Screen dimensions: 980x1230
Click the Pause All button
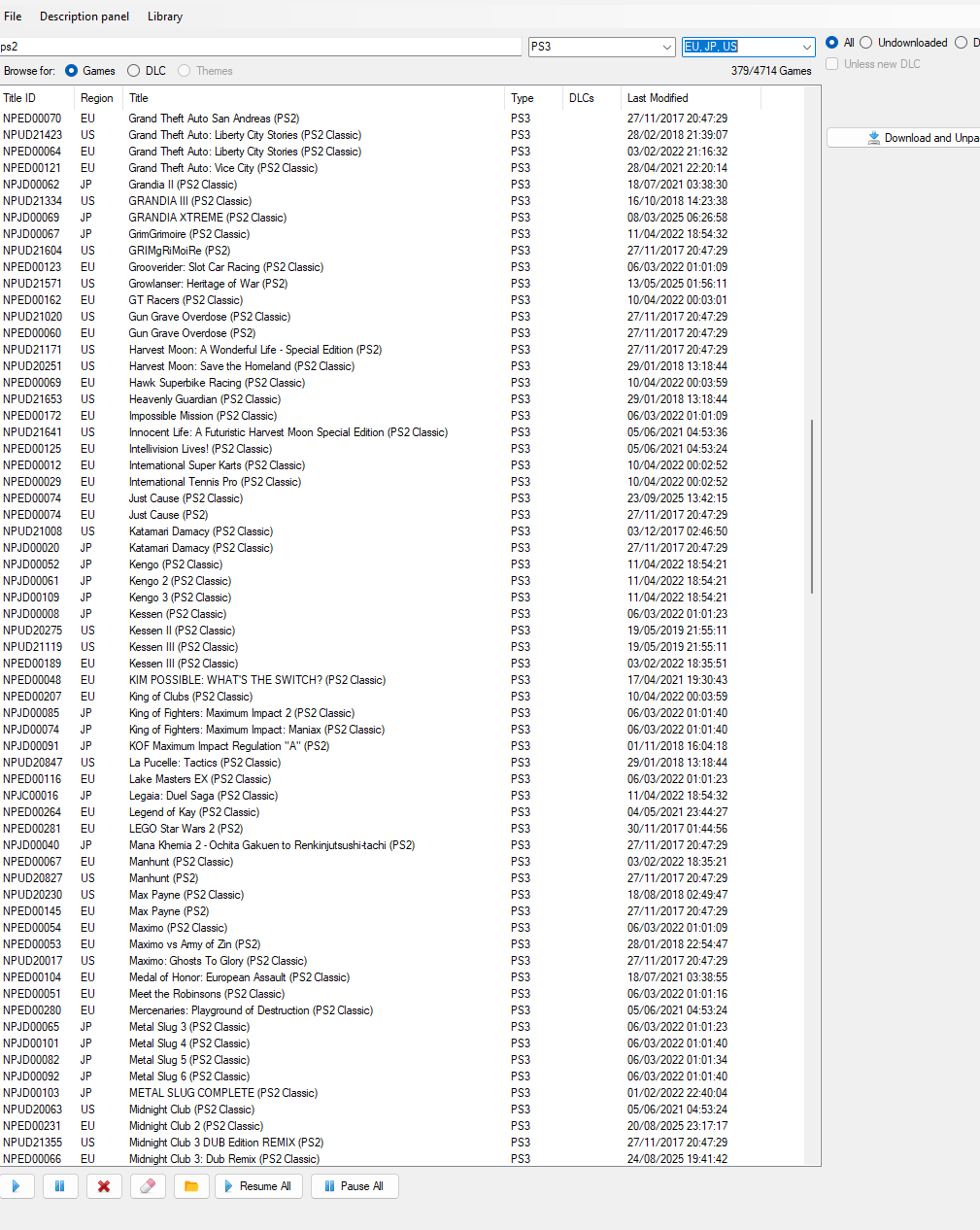click(x=355, y=1186)
